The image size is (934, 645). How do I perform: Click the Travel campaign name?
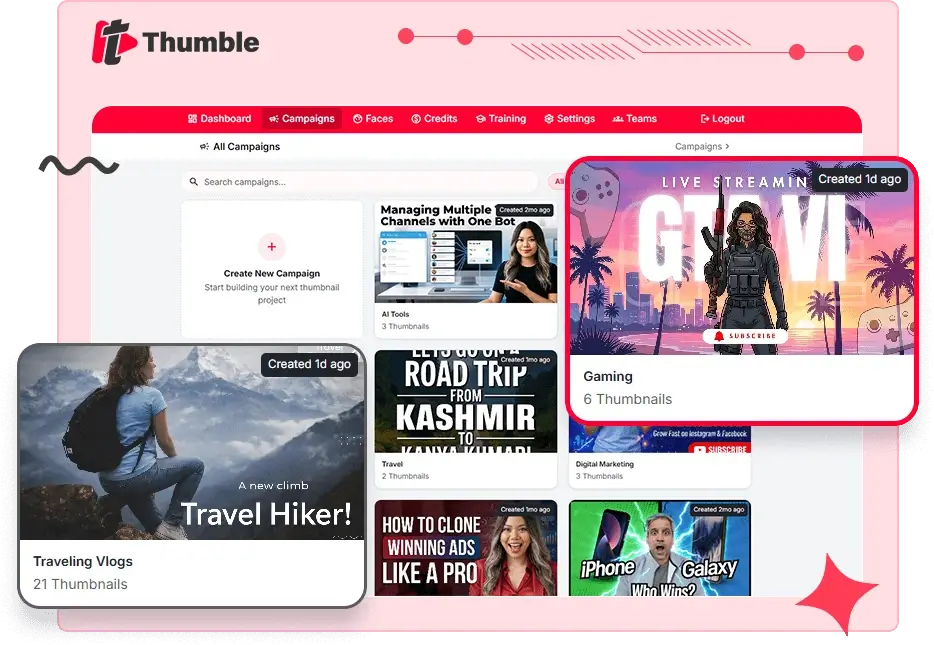point(393,464)
